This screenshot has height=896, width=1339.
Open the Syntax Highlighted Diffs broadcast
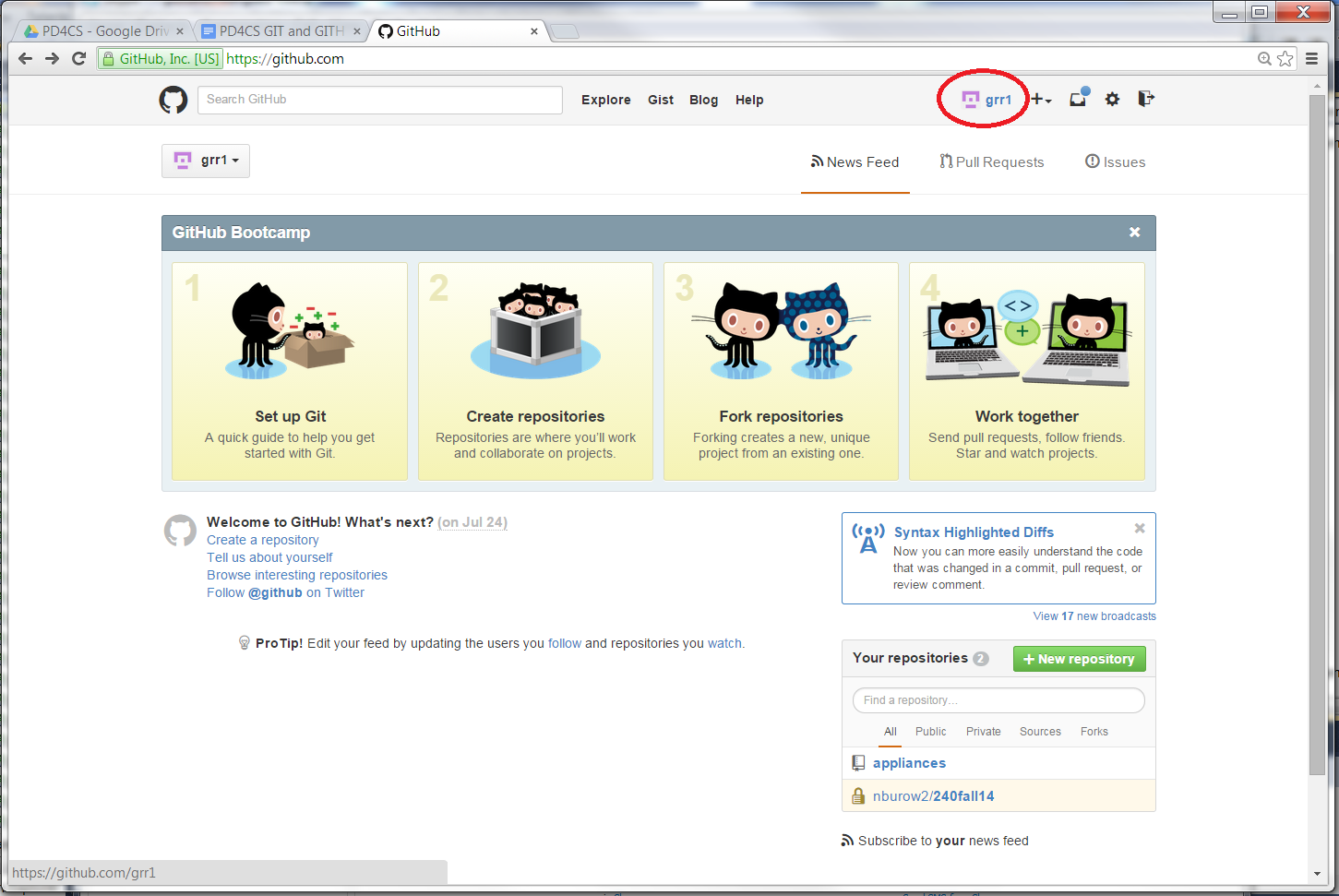click(x=974, y=532)
